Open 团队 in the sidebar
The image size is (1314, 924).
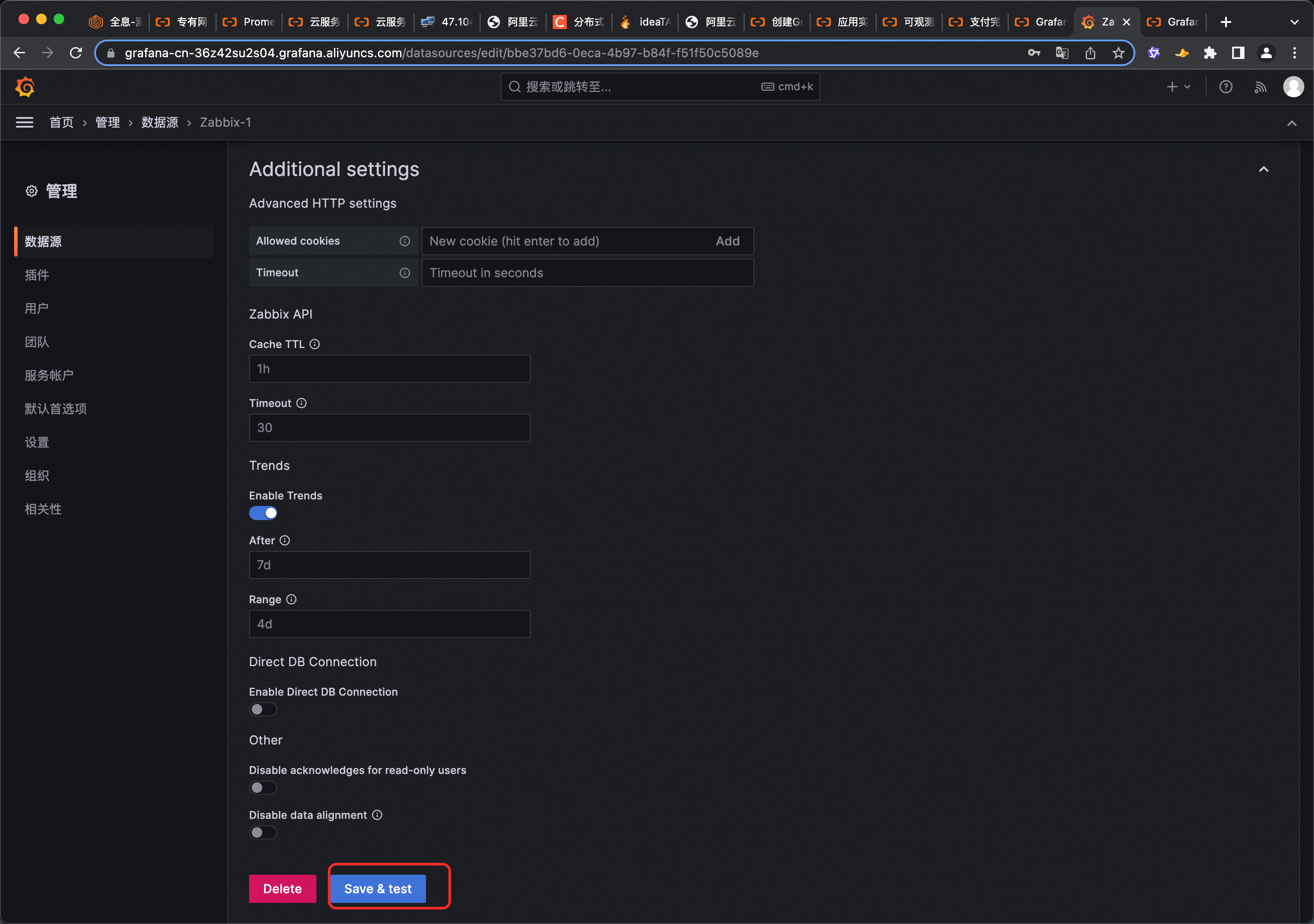point(37,342)
